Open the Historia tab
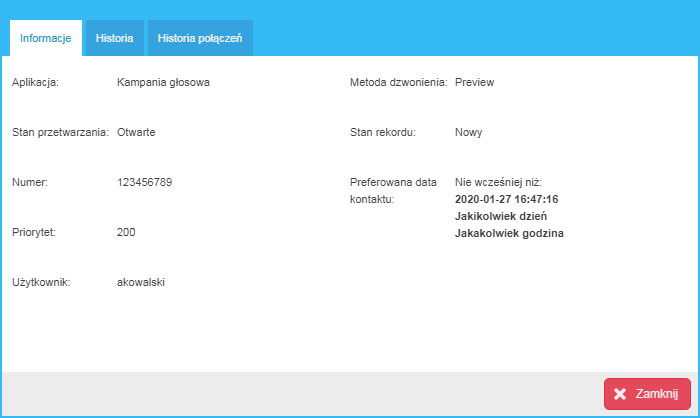 coord(115,38)
